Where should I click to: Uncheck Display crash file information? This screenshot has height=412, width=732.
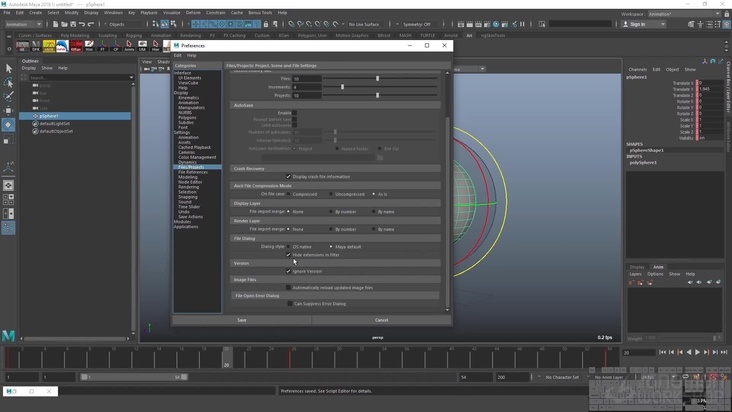[289, 177]
